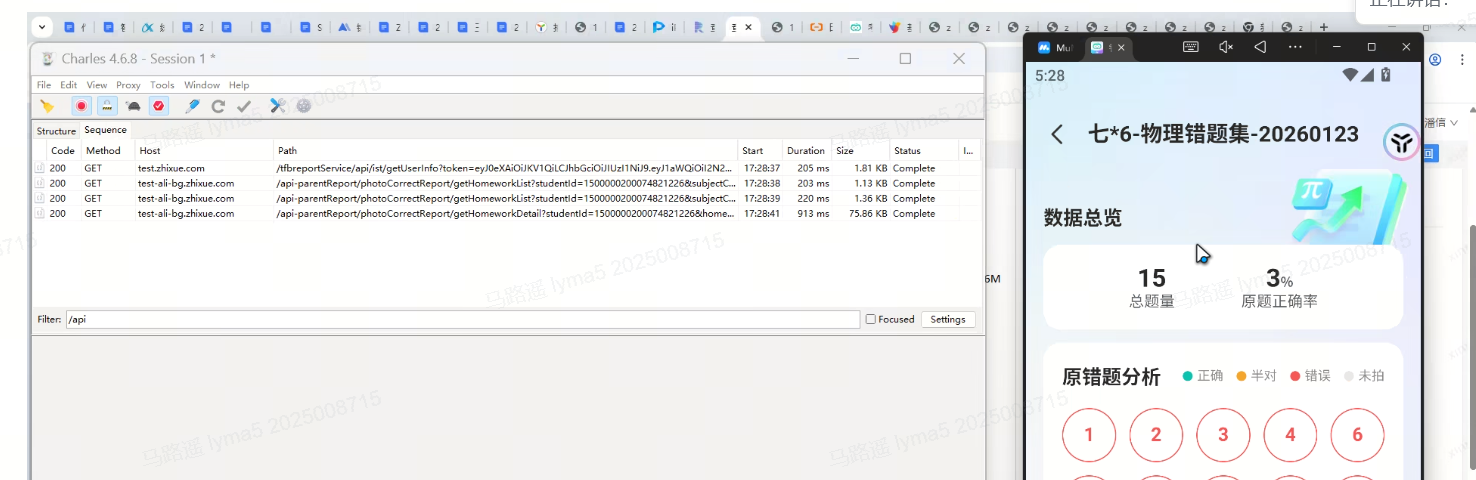Click the broom clear-session icon in Charles

[x=46, y=105]
